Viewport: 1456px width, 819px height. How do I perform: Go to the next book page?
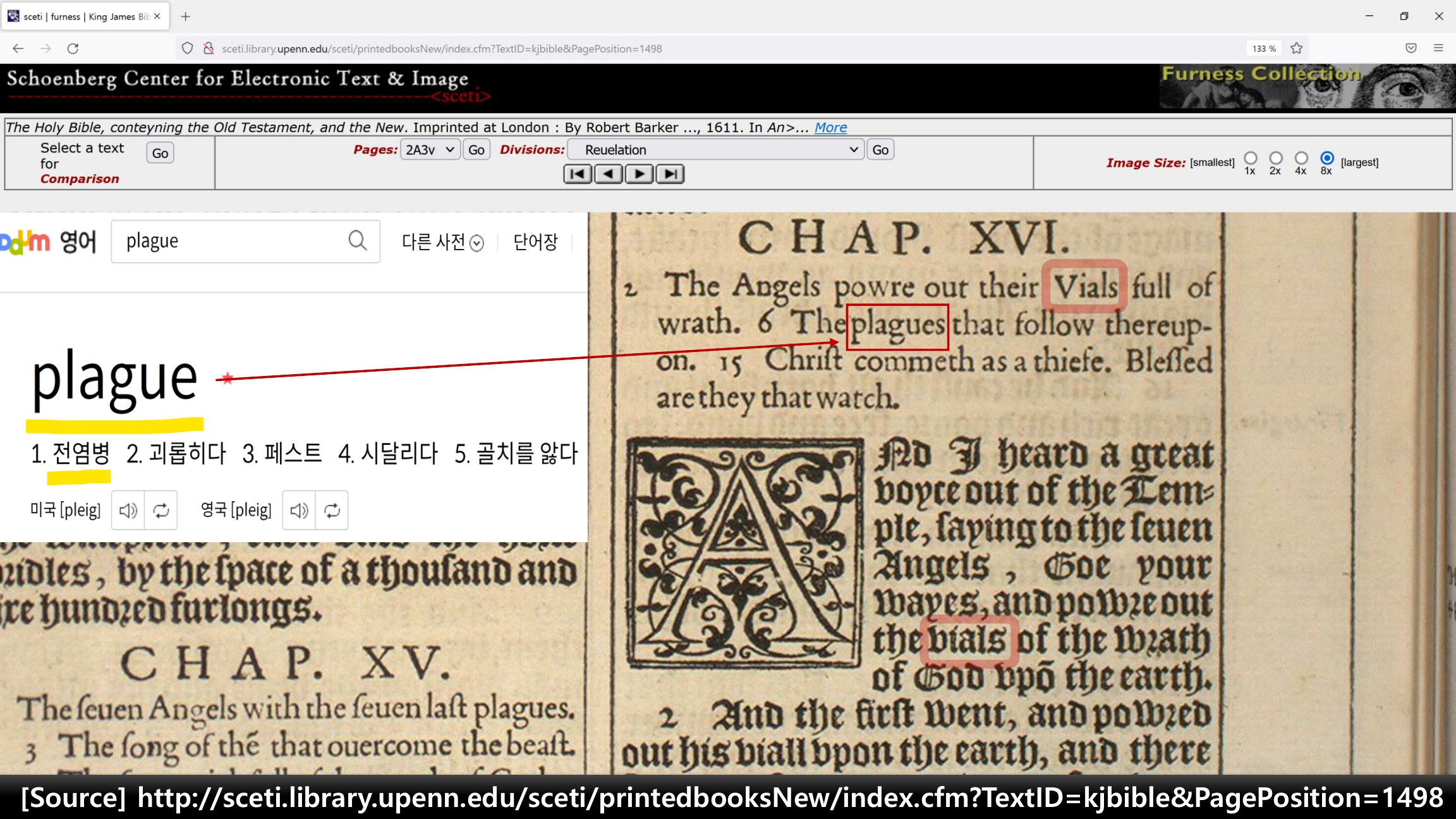click(x=640, y=174)
